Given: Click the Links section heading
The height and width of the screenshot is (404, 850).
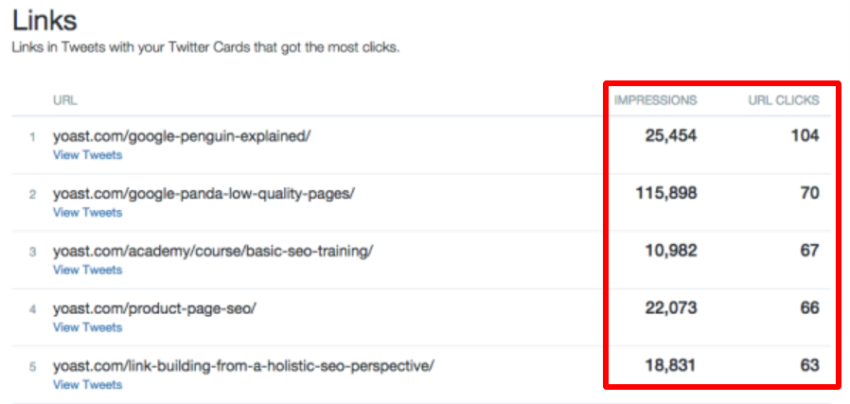Looking at the screenshot, I should (x=44, y=20).
